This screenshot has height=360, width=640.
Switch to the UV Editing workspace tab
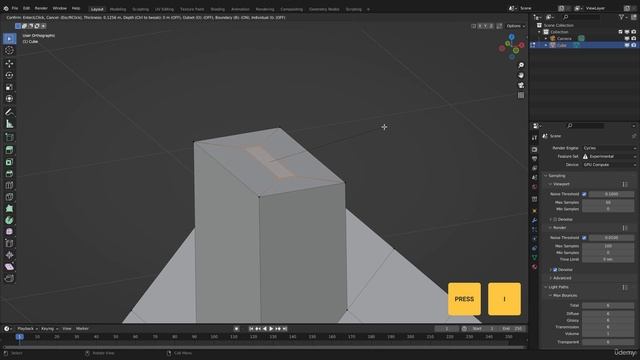coord(164,9)
